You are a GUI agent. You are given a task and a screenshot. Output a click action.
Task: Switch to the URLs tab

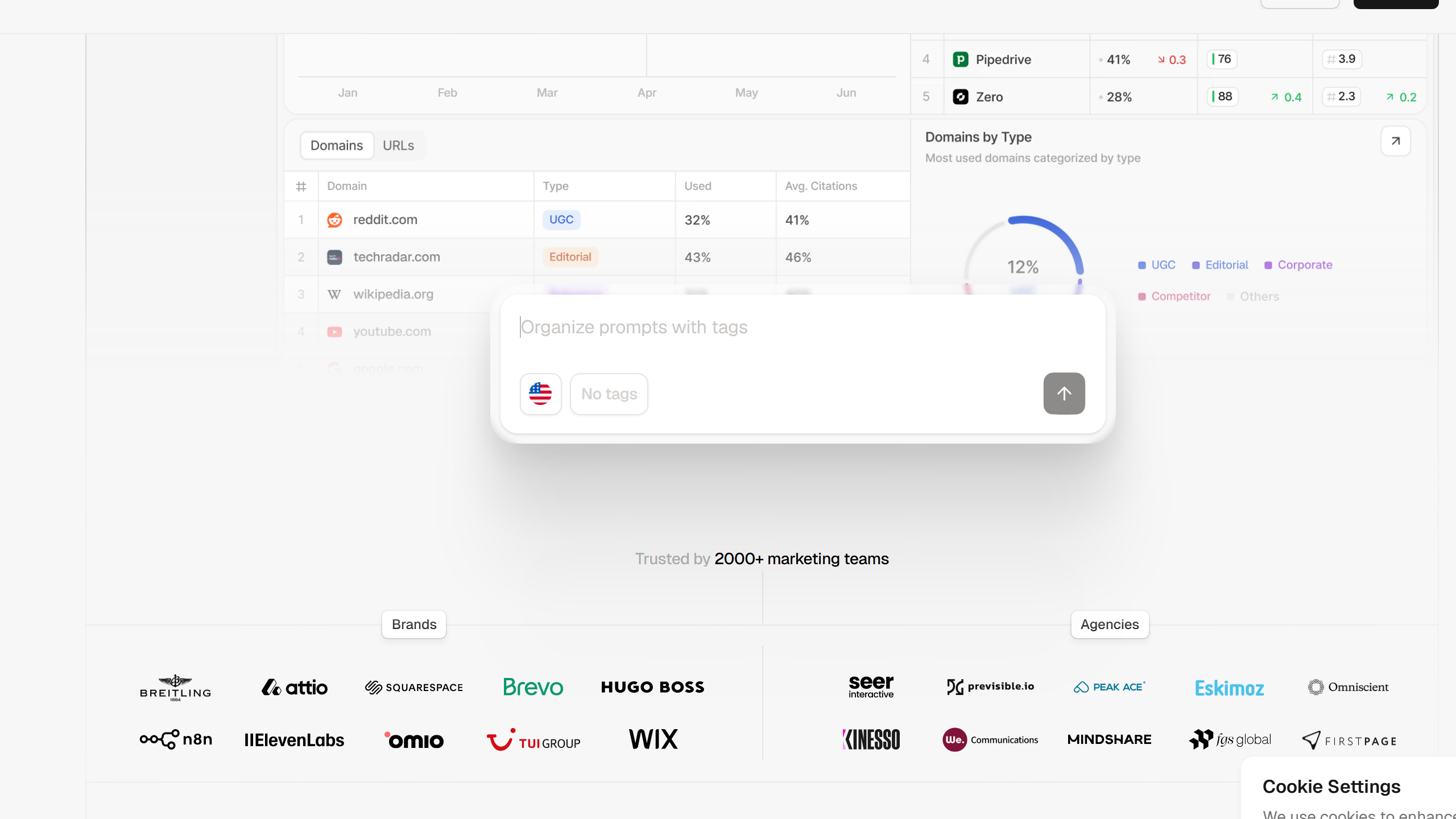[398, 146]
